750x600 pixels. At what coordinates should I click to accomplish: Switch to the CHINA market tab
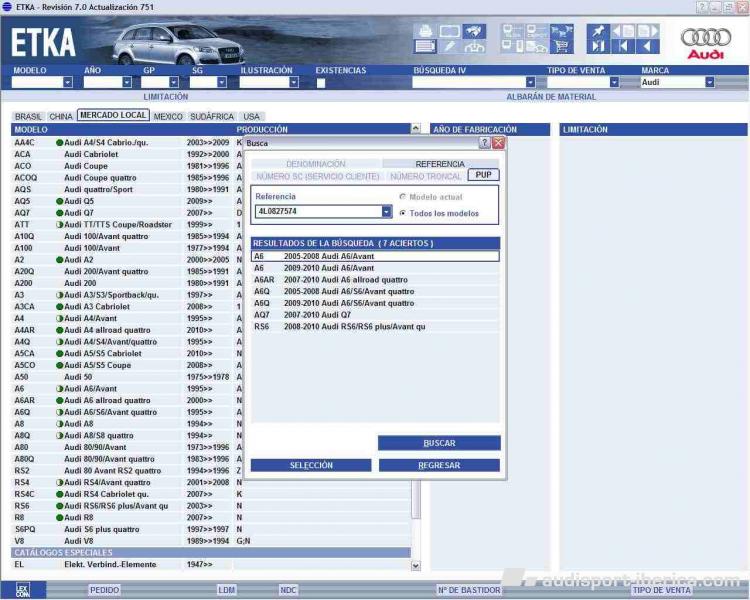61,117
